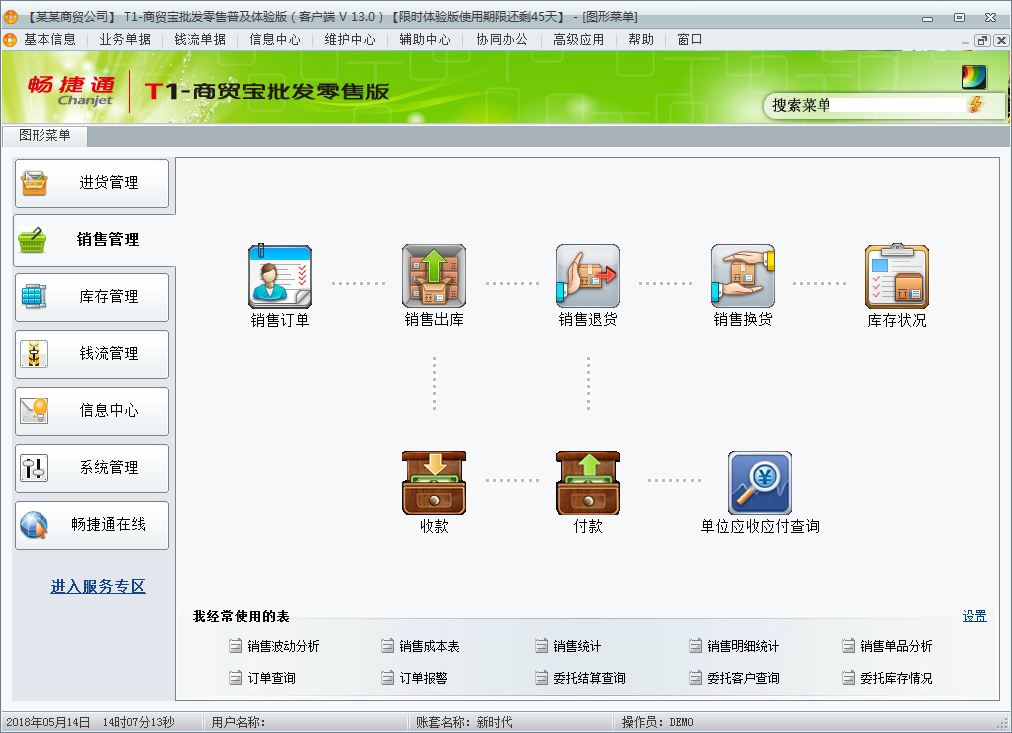The image size is (1012, 733).
Task: Select the 销售管理 sidebar button
Action: coord(93,240)
